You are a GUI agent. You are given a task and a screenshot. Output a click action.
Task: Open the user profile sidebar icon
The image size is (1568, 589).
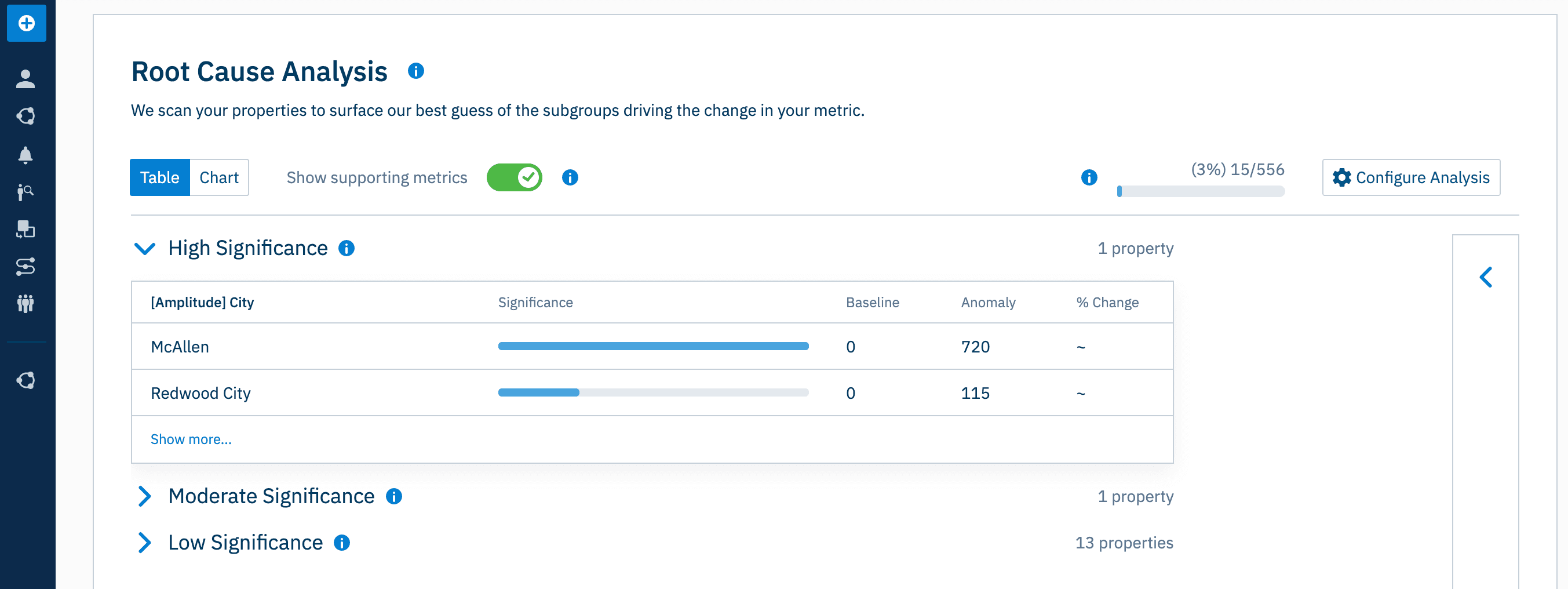[25, 79]
